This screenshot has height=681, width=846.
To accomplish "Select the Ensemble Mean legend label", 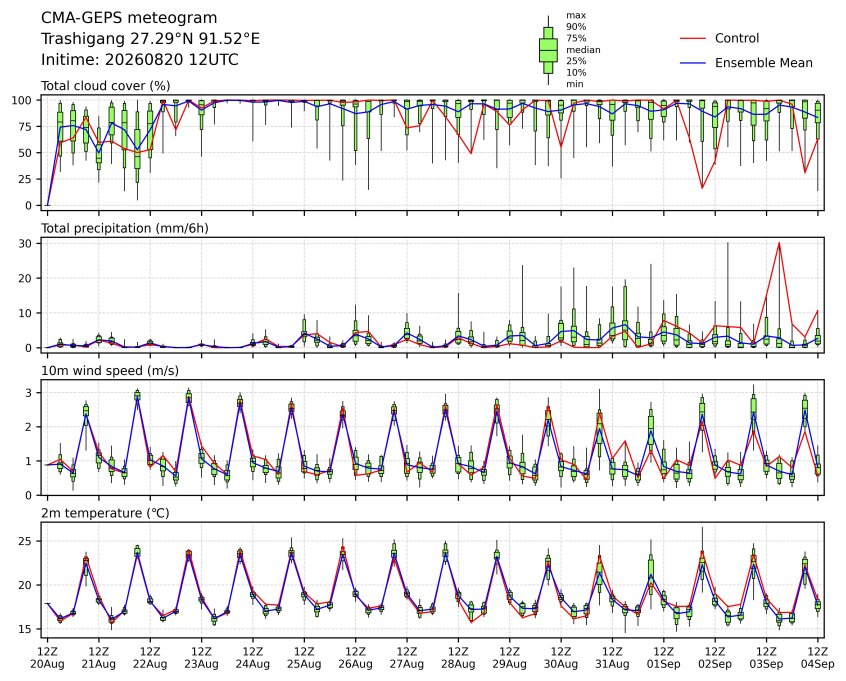I will pos(763,63).
